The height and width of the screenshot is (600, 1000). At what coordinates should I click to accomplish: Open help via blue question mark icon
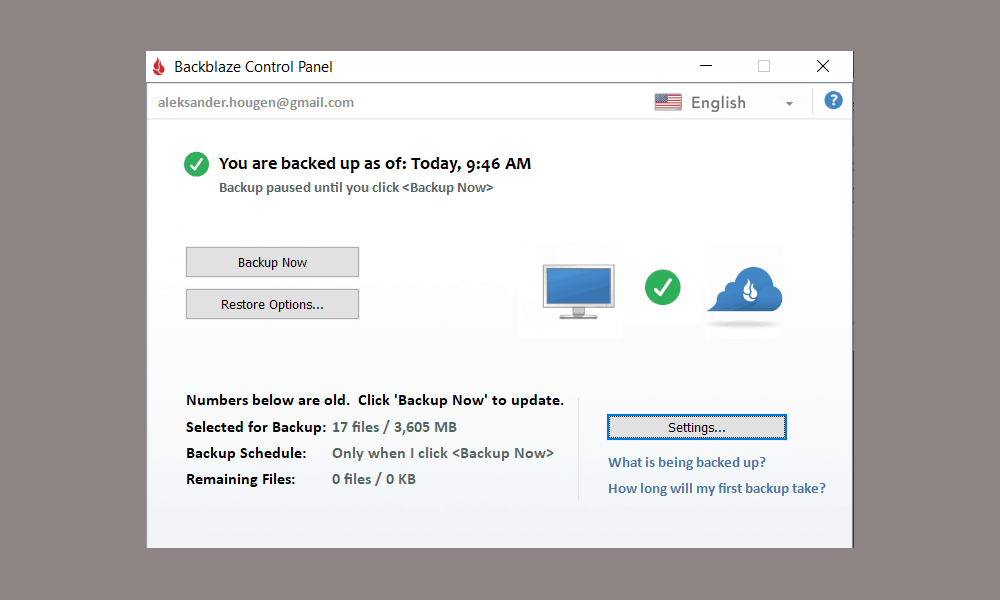[833, 101]
